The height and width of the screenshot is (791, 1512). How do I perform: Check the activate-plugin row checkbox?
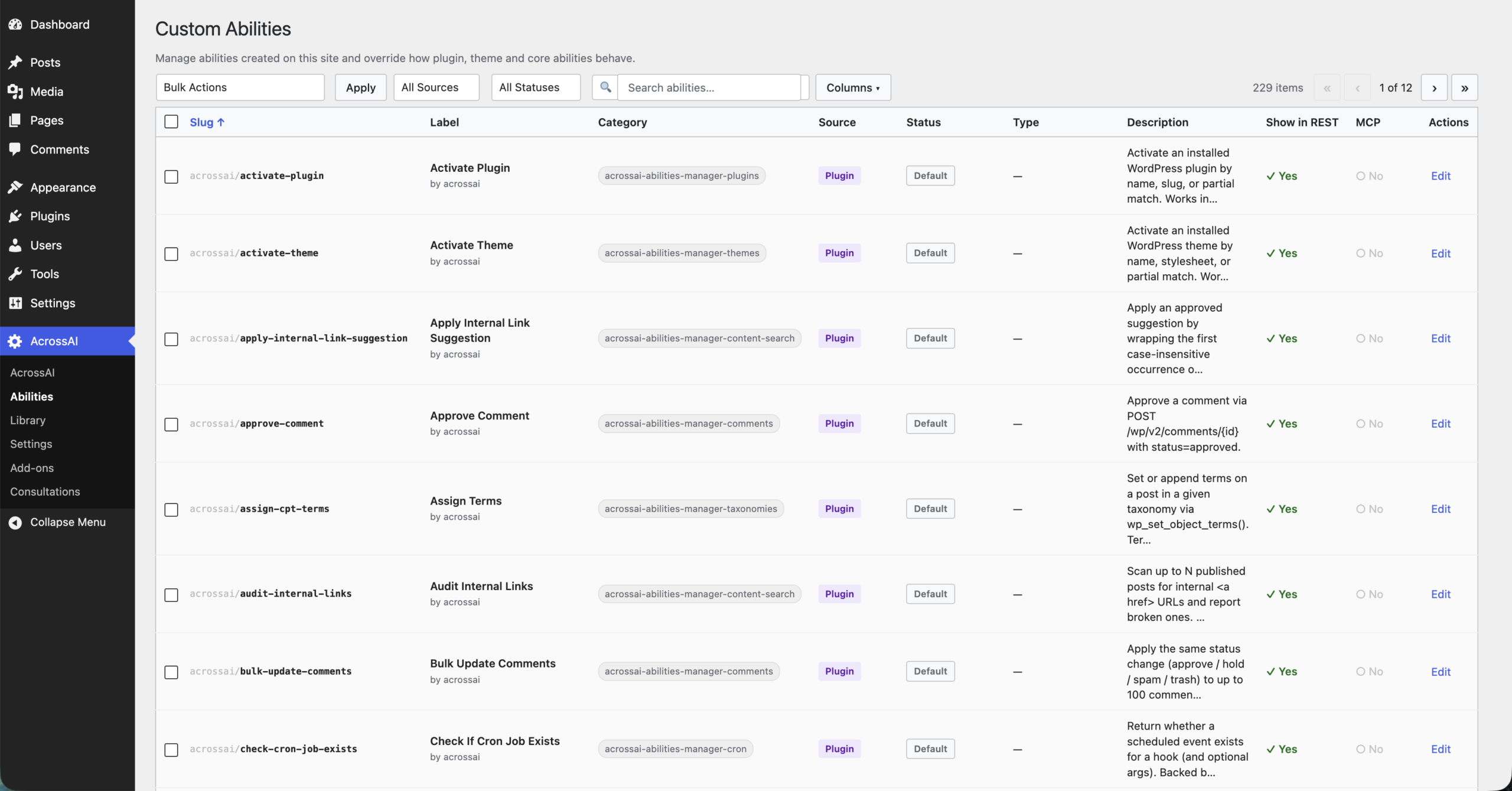coord(171,177)
